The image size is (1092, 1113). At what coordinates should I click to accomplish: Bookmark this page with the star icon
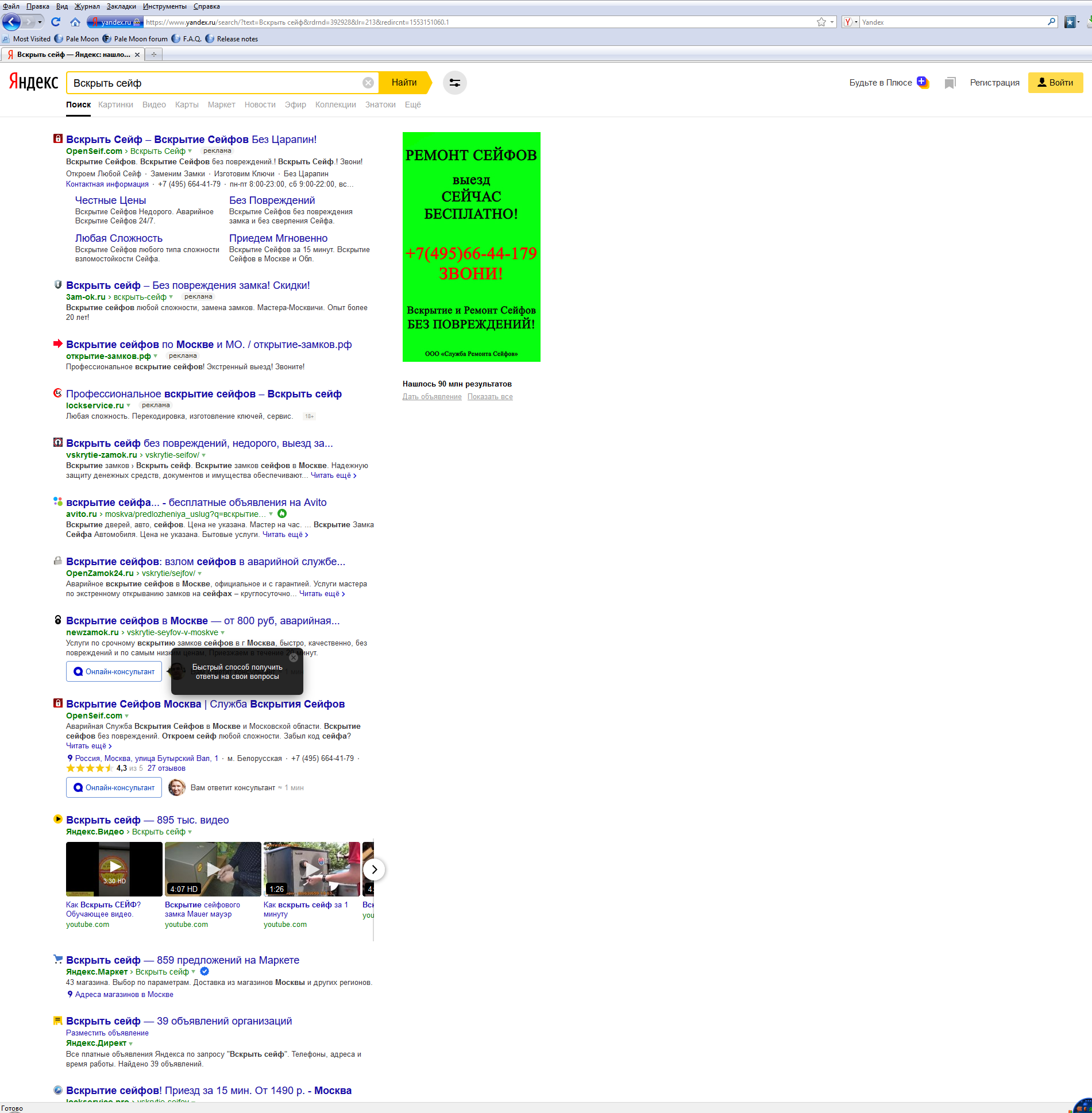821,22
